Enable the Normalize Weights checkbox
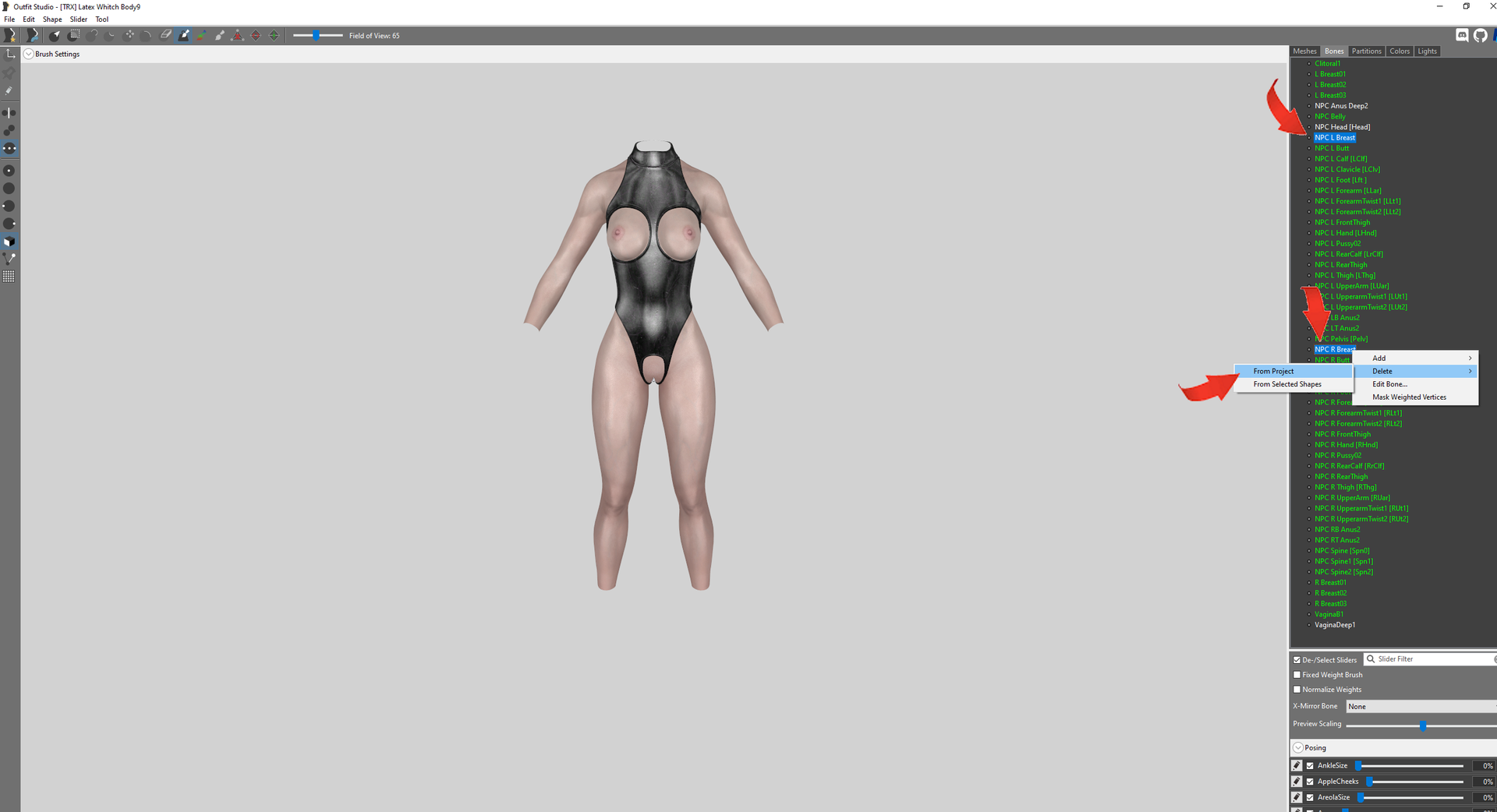This screenshot has height=812, width=1497. (x=1297, y=690)
